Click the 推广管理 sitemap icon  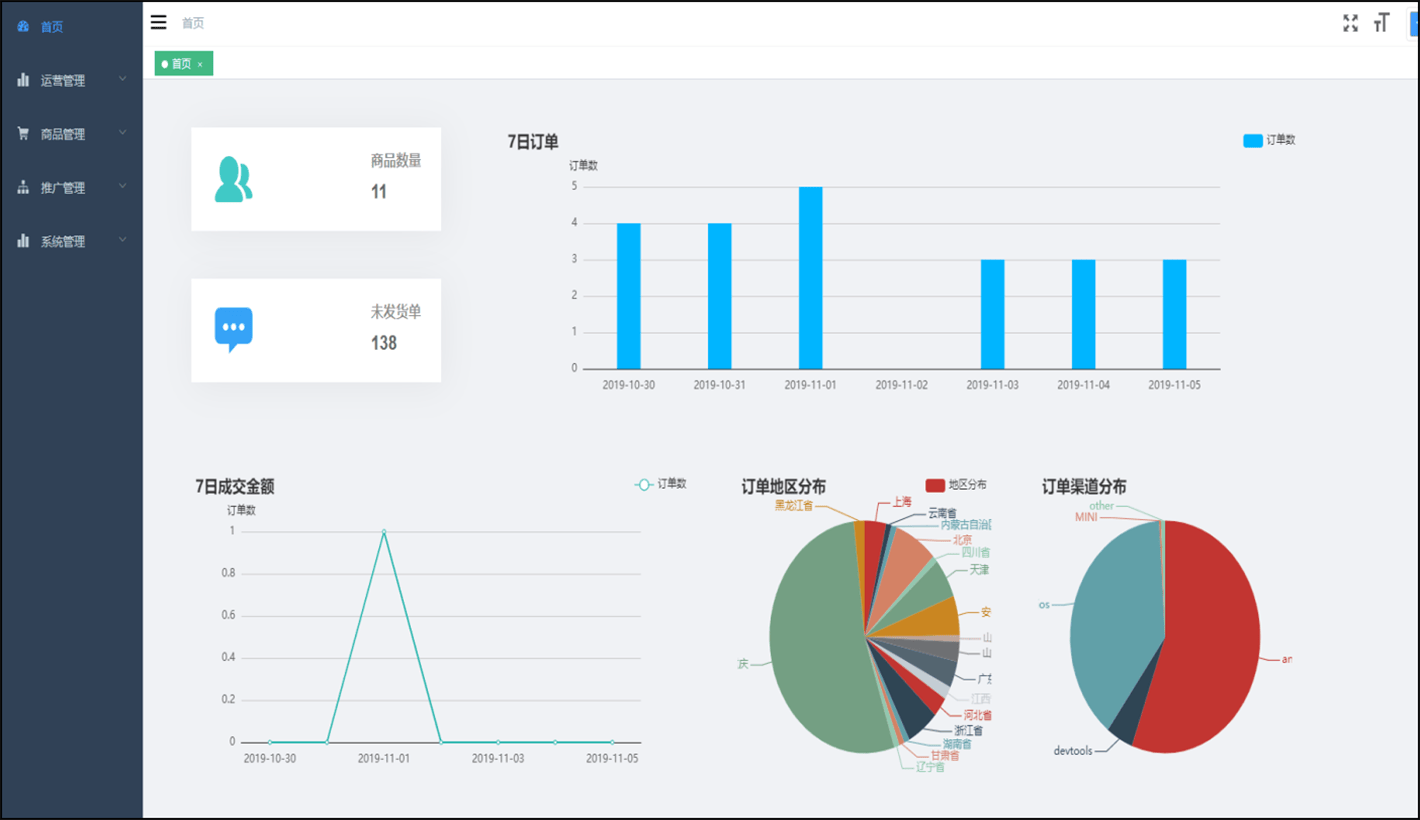[x=23, y=188]
